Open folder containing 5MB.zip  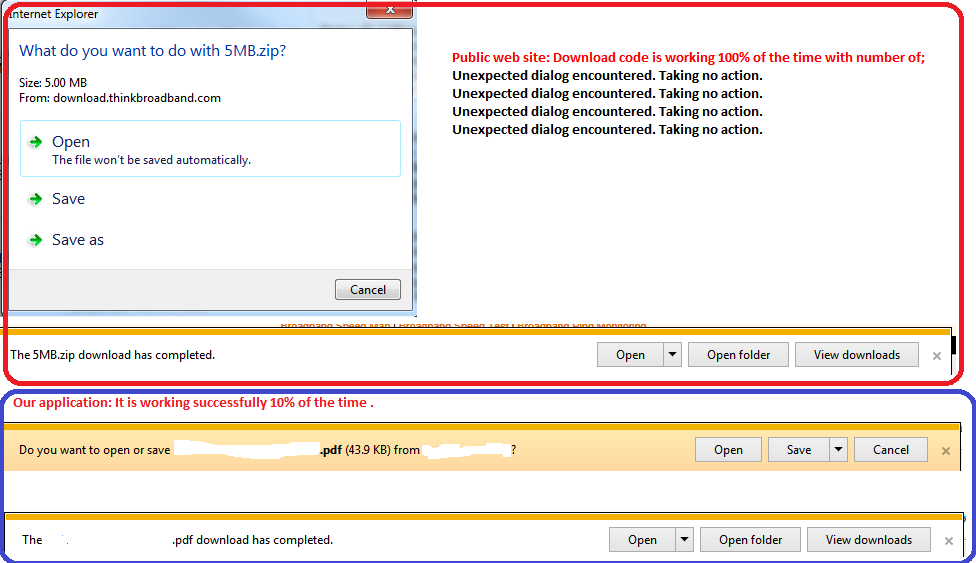(738, 354)
